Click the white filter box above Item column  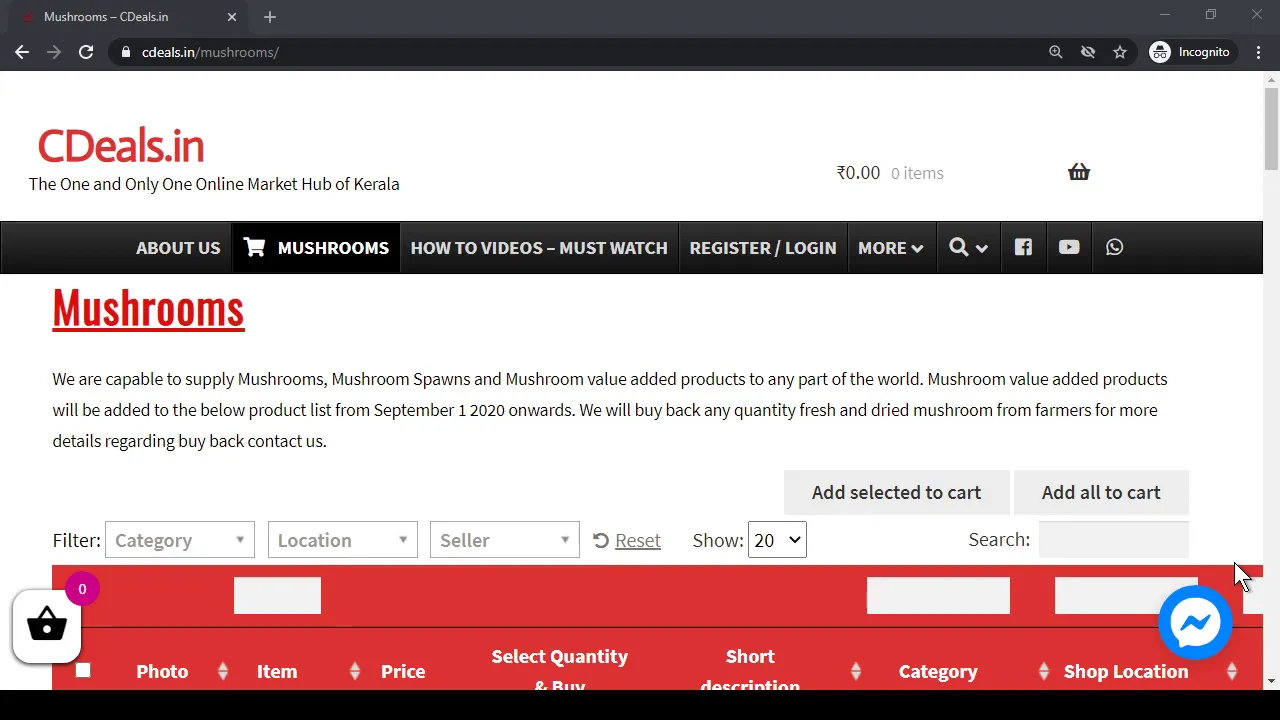tap(277, 596)
